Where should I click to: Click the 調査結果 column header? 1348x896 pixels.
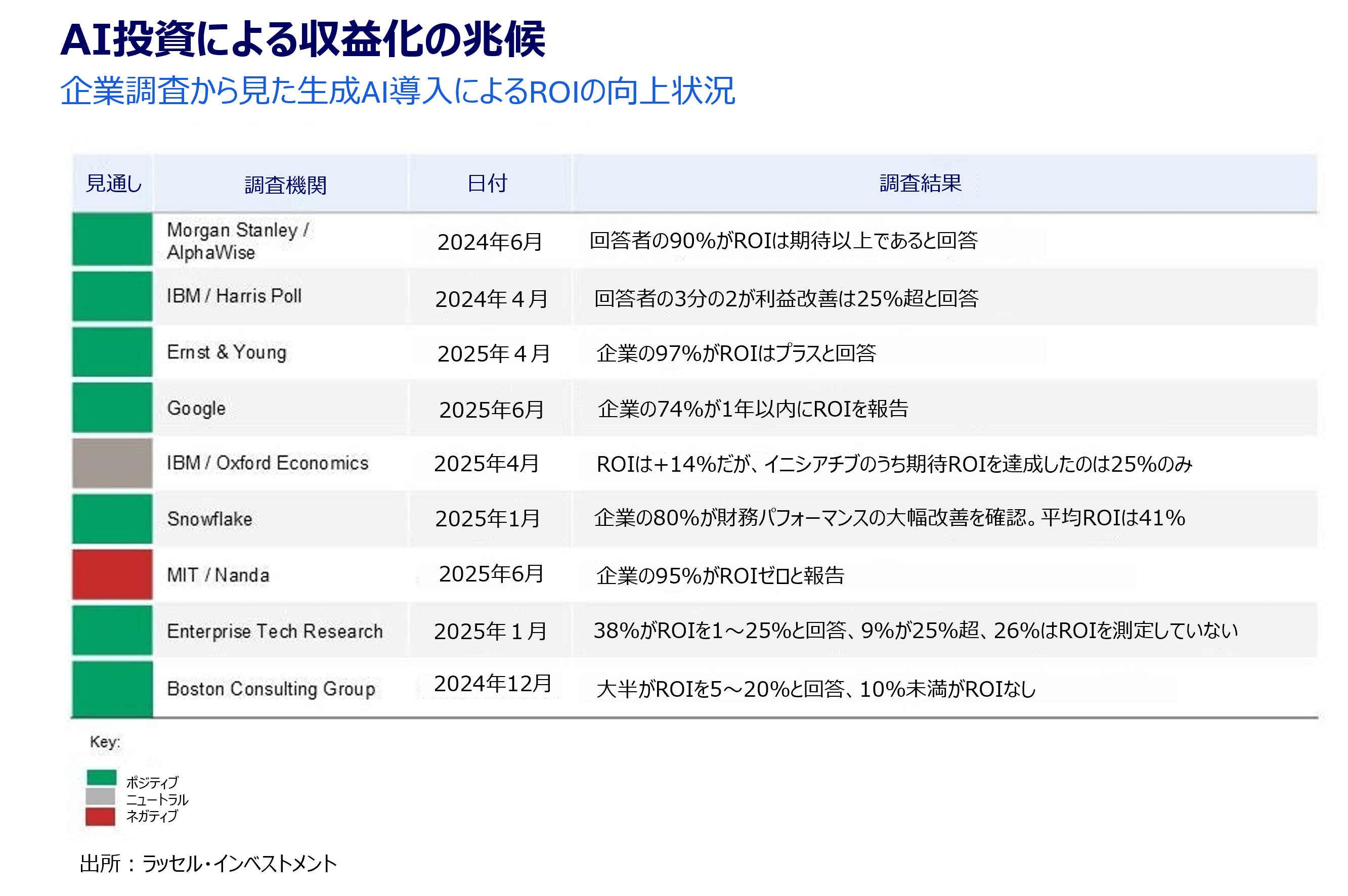[x=920, y=184]
